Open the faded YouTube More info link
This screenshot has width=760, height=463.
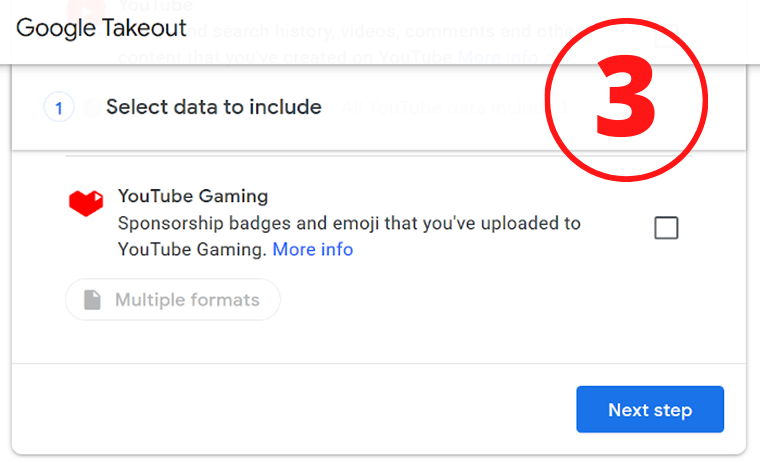[498, 57]
